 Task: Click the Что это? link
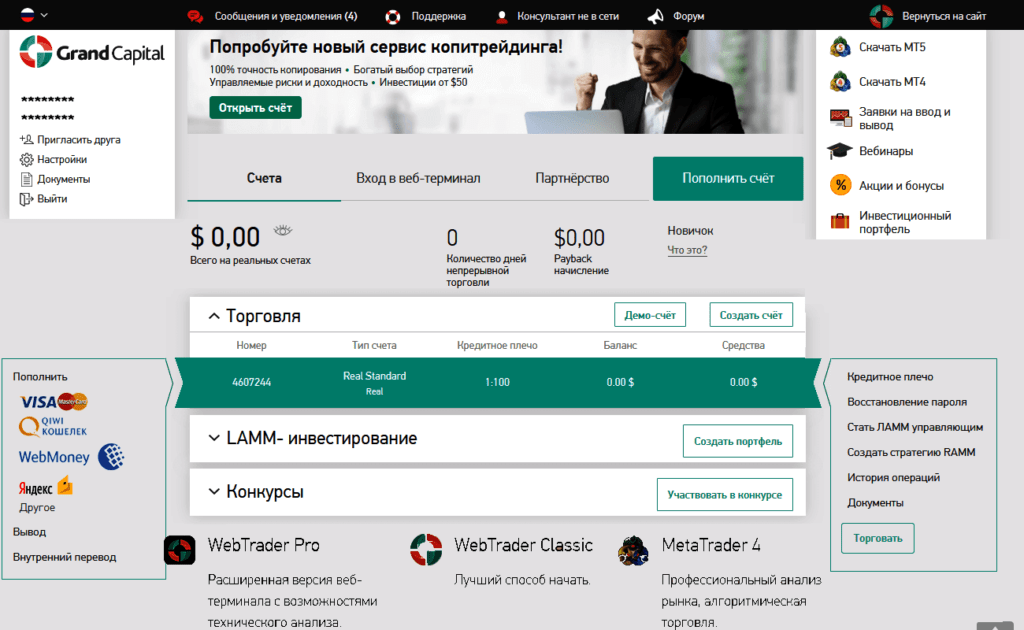click(687, 250)
